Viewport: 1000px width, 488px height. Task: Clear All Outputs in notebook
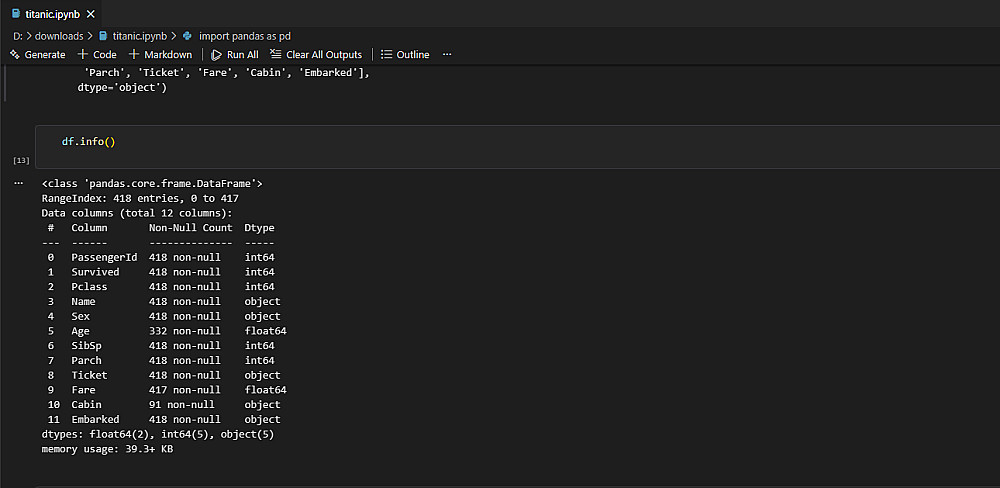[x=315, y=55]
